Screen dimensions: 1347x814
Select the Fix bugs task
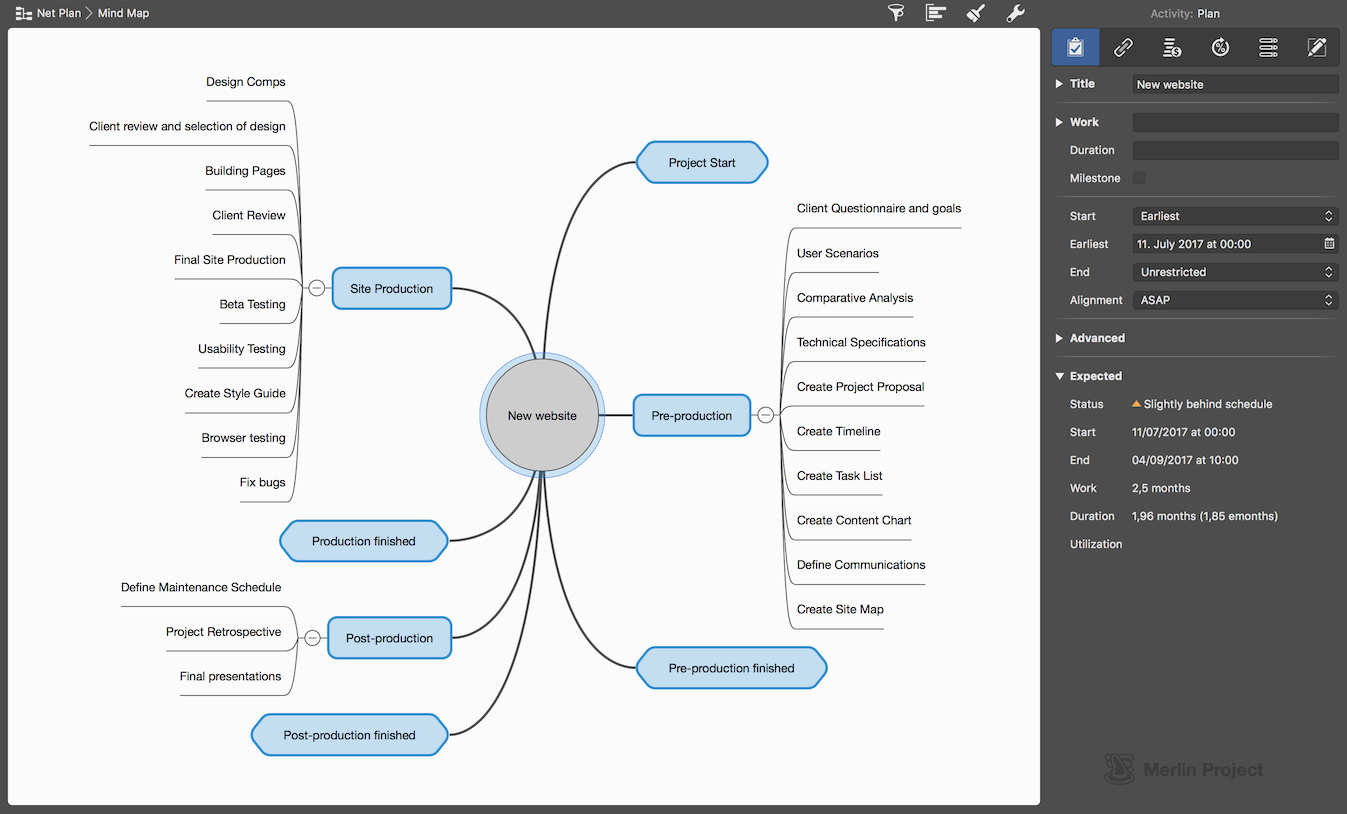coord(262,482)
